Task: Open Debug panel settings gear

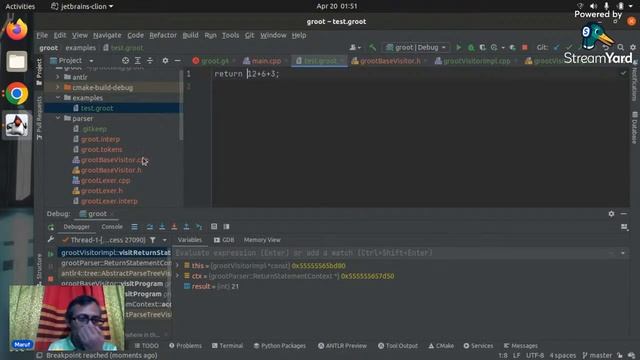Action: pos(611,213)
